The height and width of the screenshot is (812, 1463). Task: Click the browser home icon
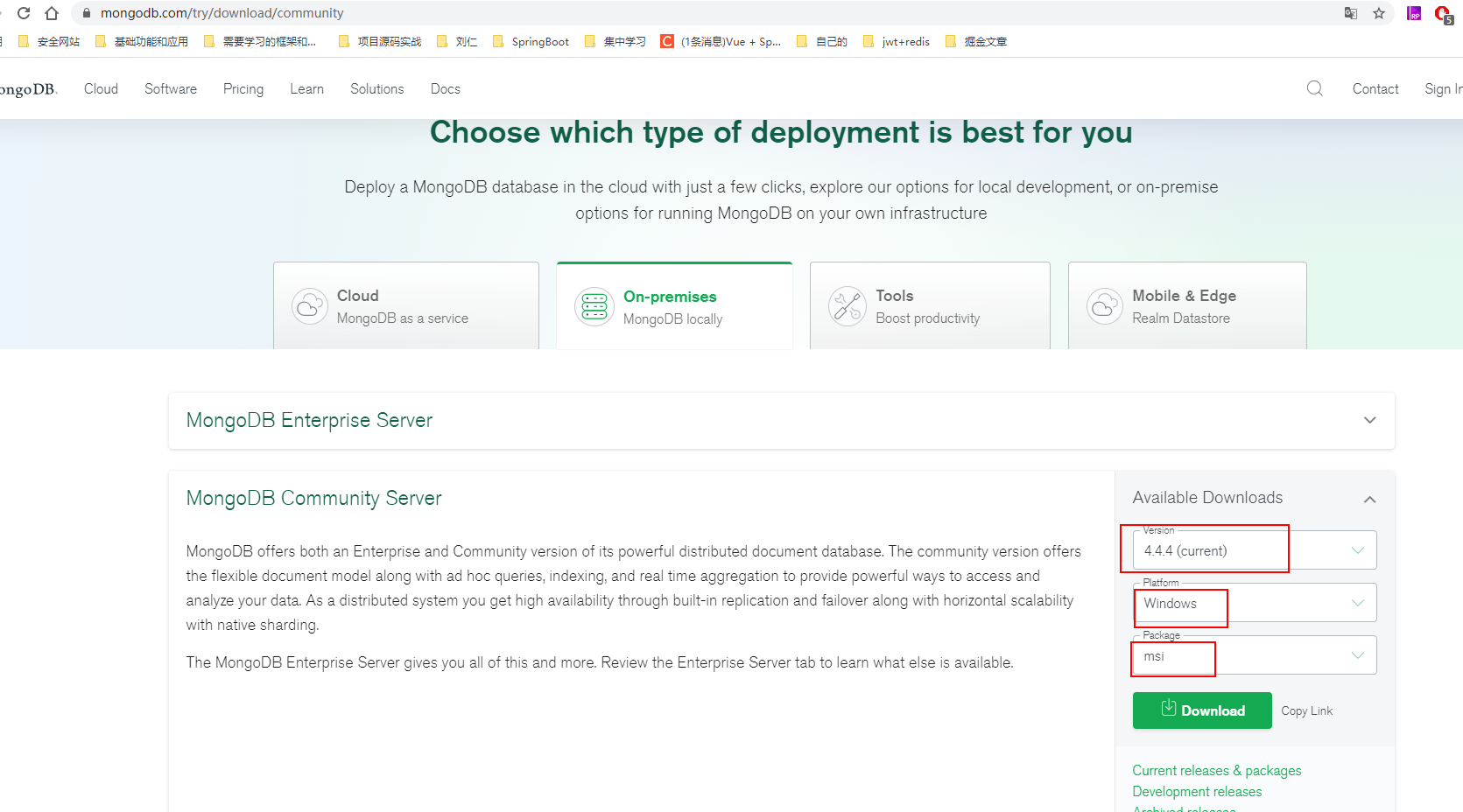click(x=52, y=13)
